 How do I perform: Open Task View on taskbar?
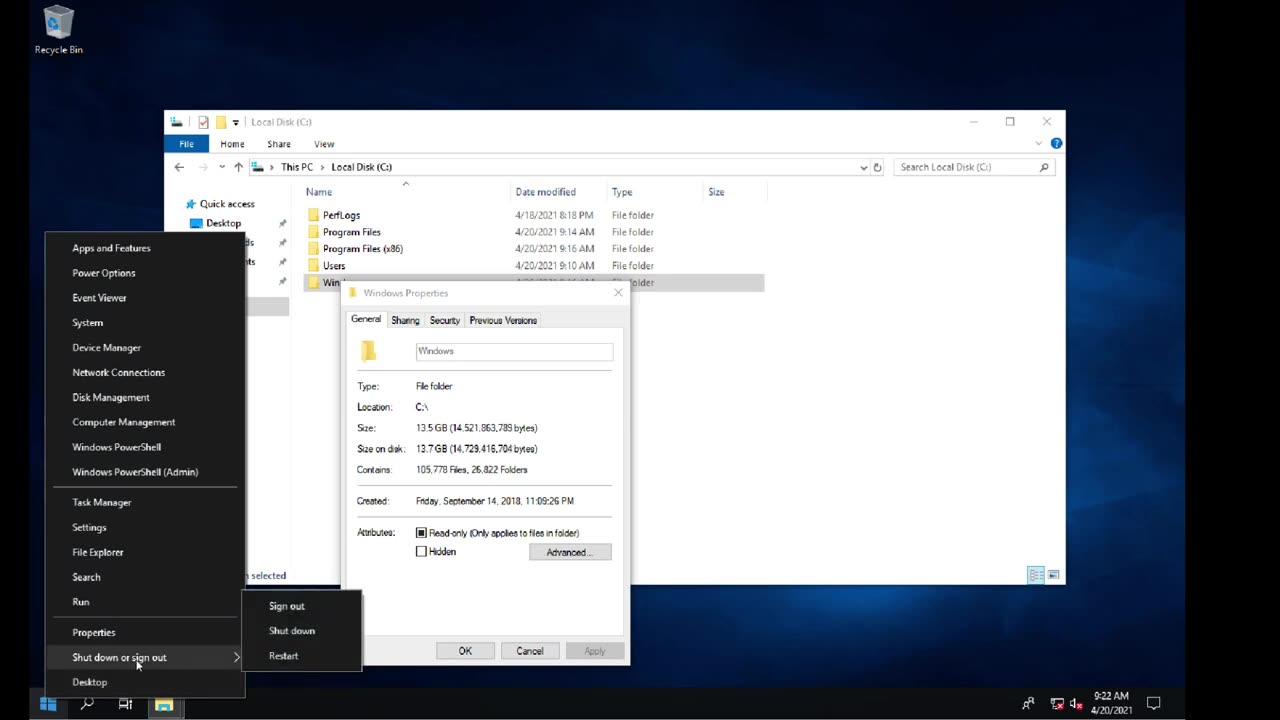coord(125,704)
